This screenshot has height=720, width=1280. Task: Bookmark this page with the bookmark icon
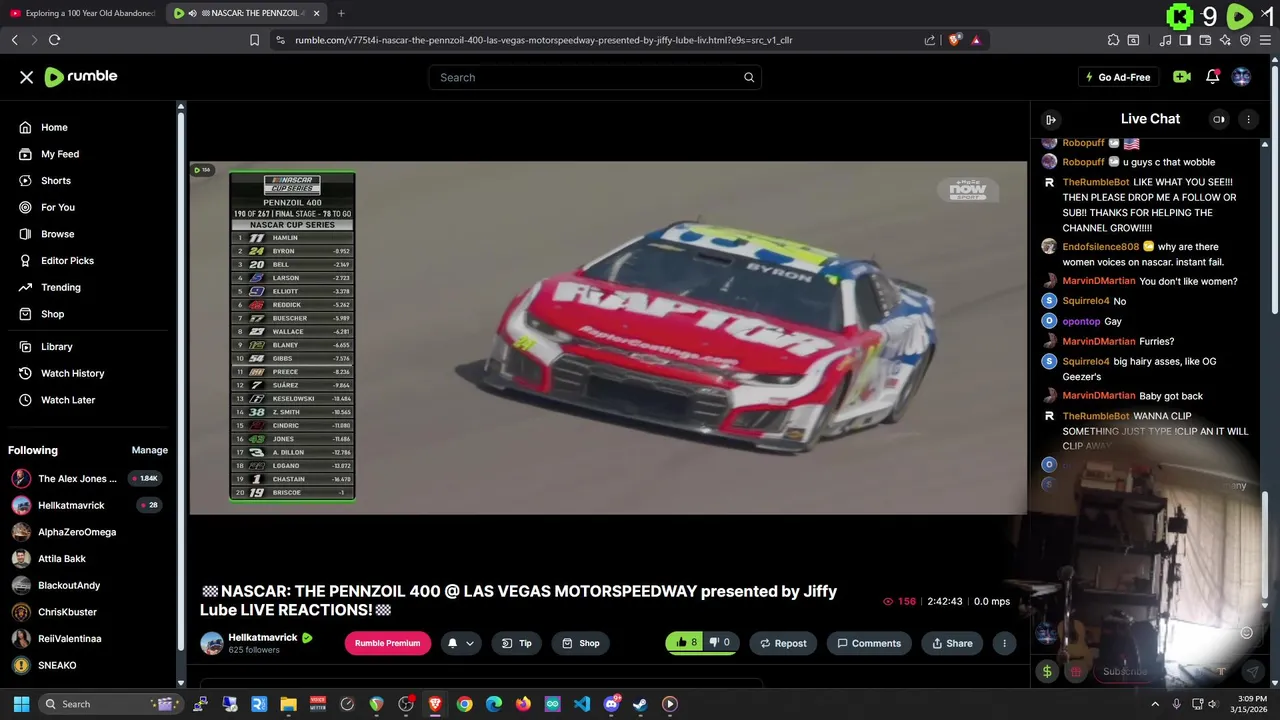coord(254,40)
